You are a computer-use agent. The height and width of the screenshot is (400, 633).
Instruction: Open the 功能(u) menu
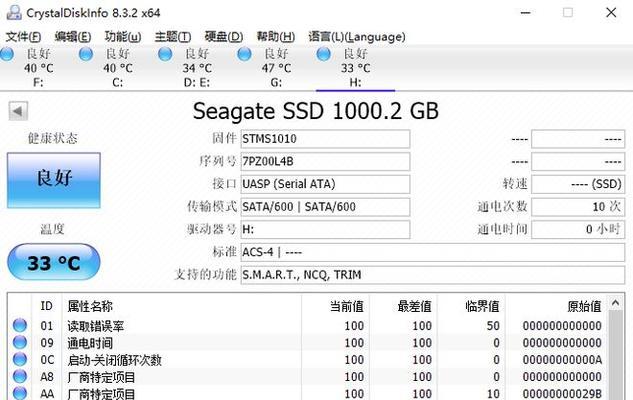pyautogui.click(x=123, y=37)
